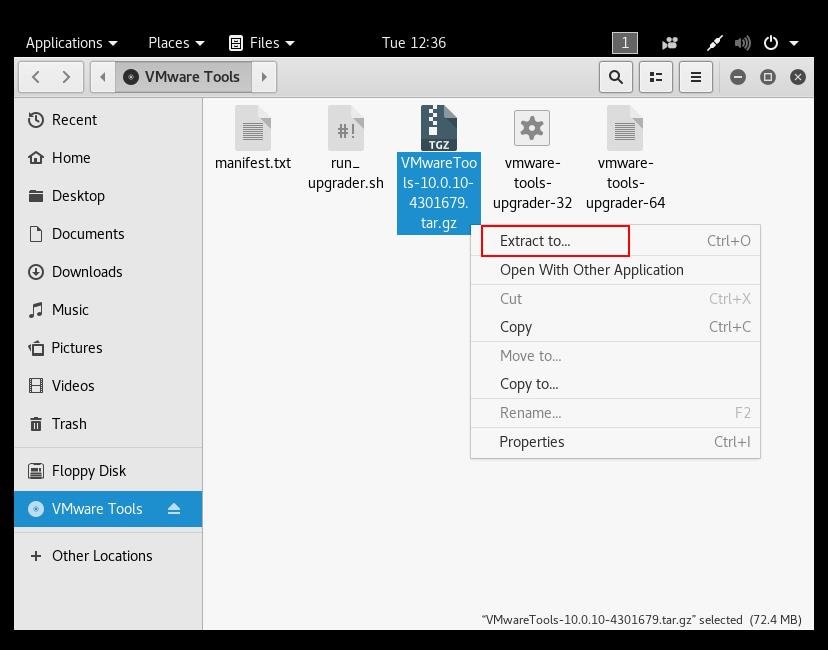The height and width of the screenshot is (650, 828).
Task: Select the TGZ archive file icon
Action: coord(439,128)
